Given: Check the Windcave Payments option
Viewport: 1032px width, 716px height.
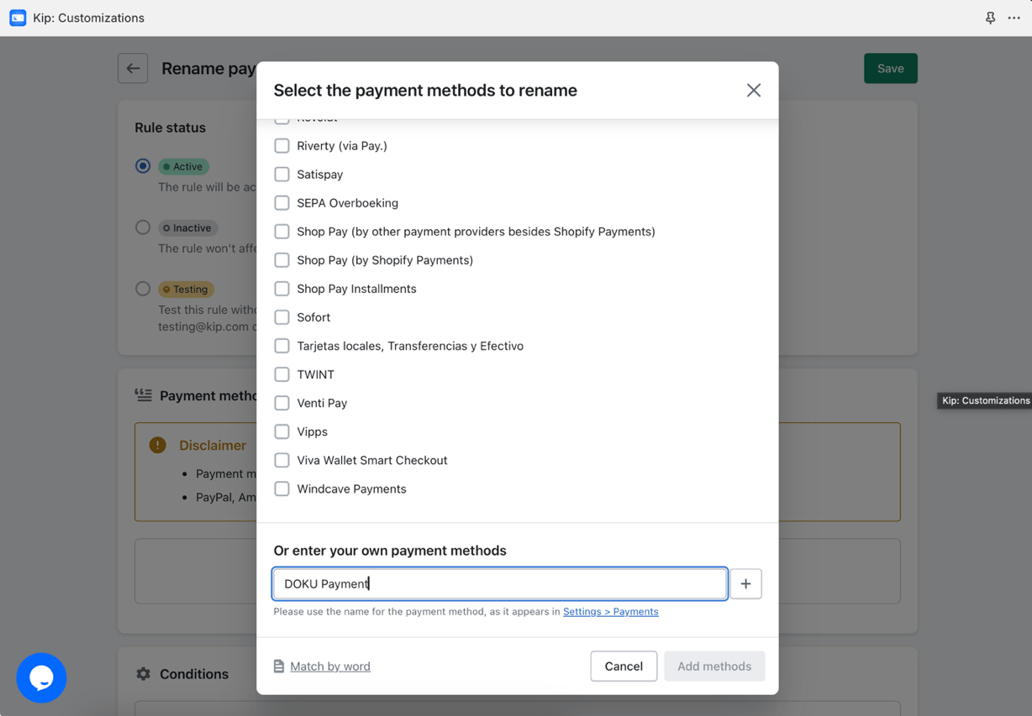Looking at the screenshot, I should (x=282, y=489).
